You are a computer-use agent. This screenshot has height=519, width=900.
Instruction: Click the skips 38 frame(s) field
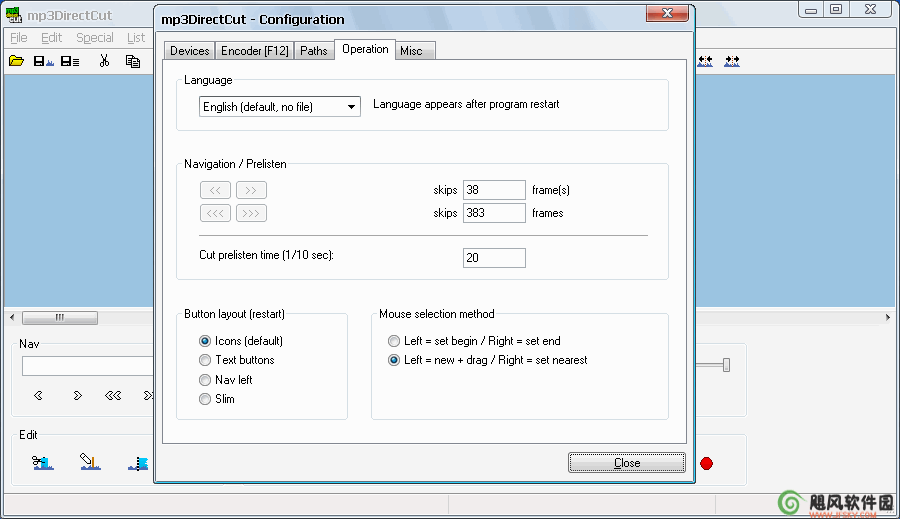pyautogui.click(x=494, y=190)
